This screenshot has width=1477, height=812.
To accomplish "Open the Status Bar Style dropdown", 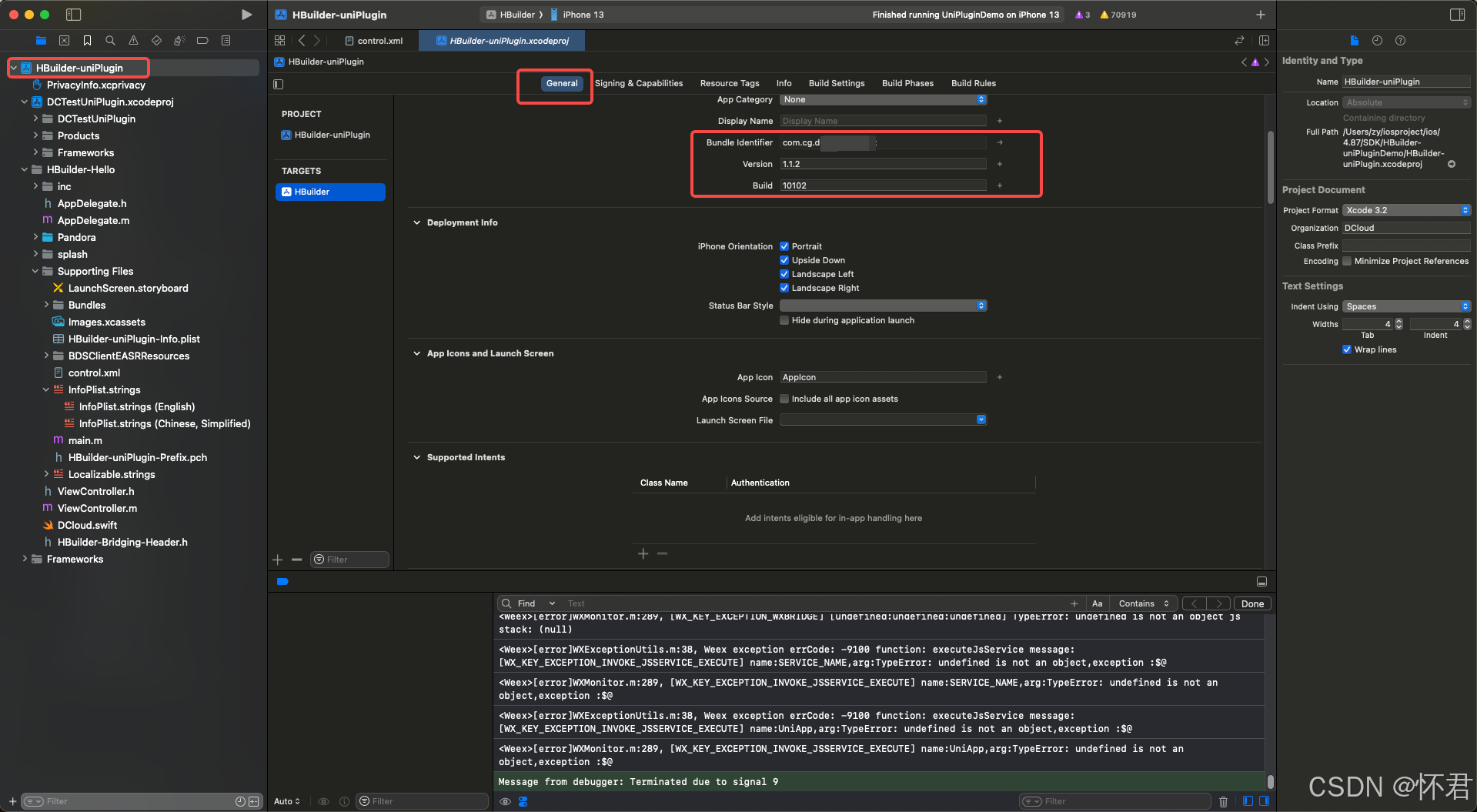I will pyautogui.click(x=883, y=306).
